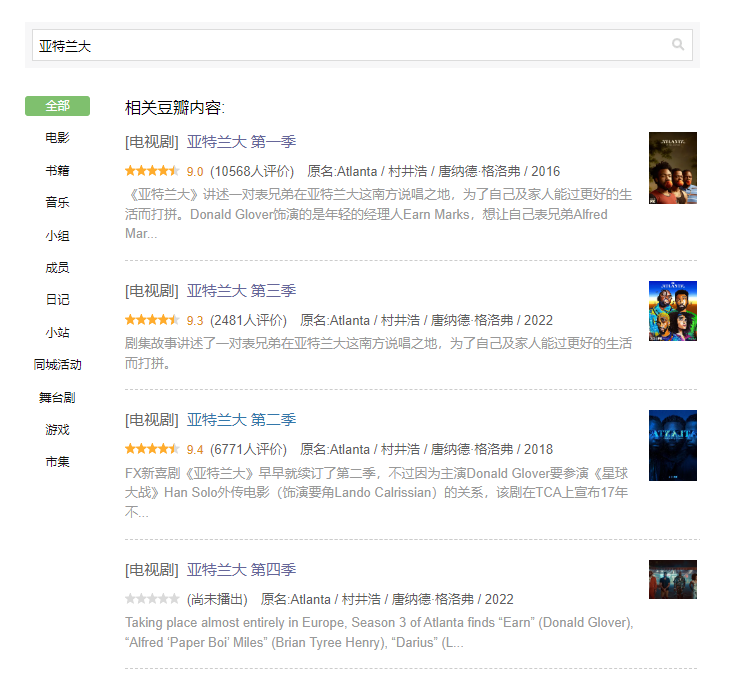747x682 pixels.
Task: Click the description starting 剧集故事讲述了
Action: 379,353
